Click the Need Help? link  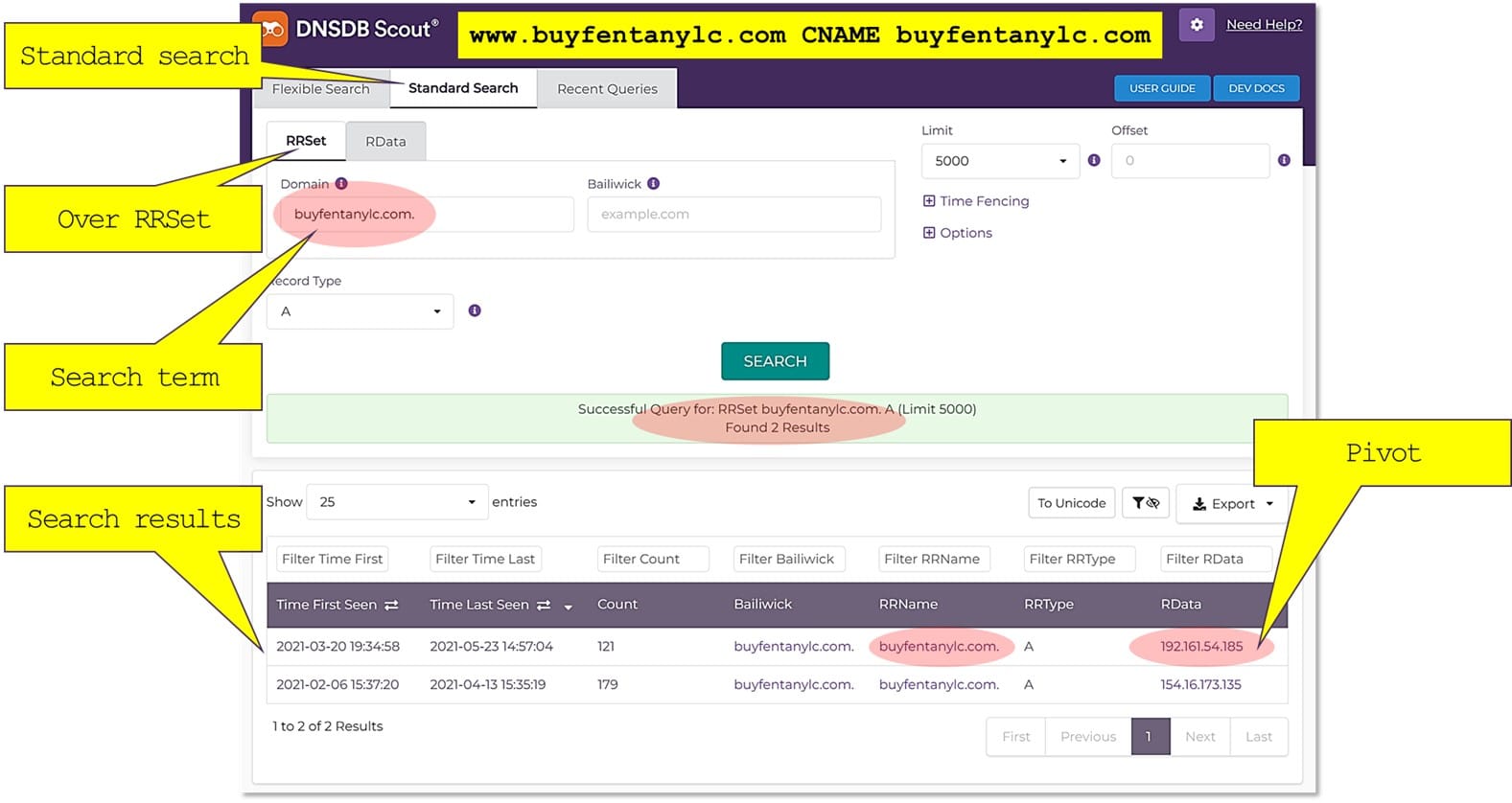point(1264,25)
